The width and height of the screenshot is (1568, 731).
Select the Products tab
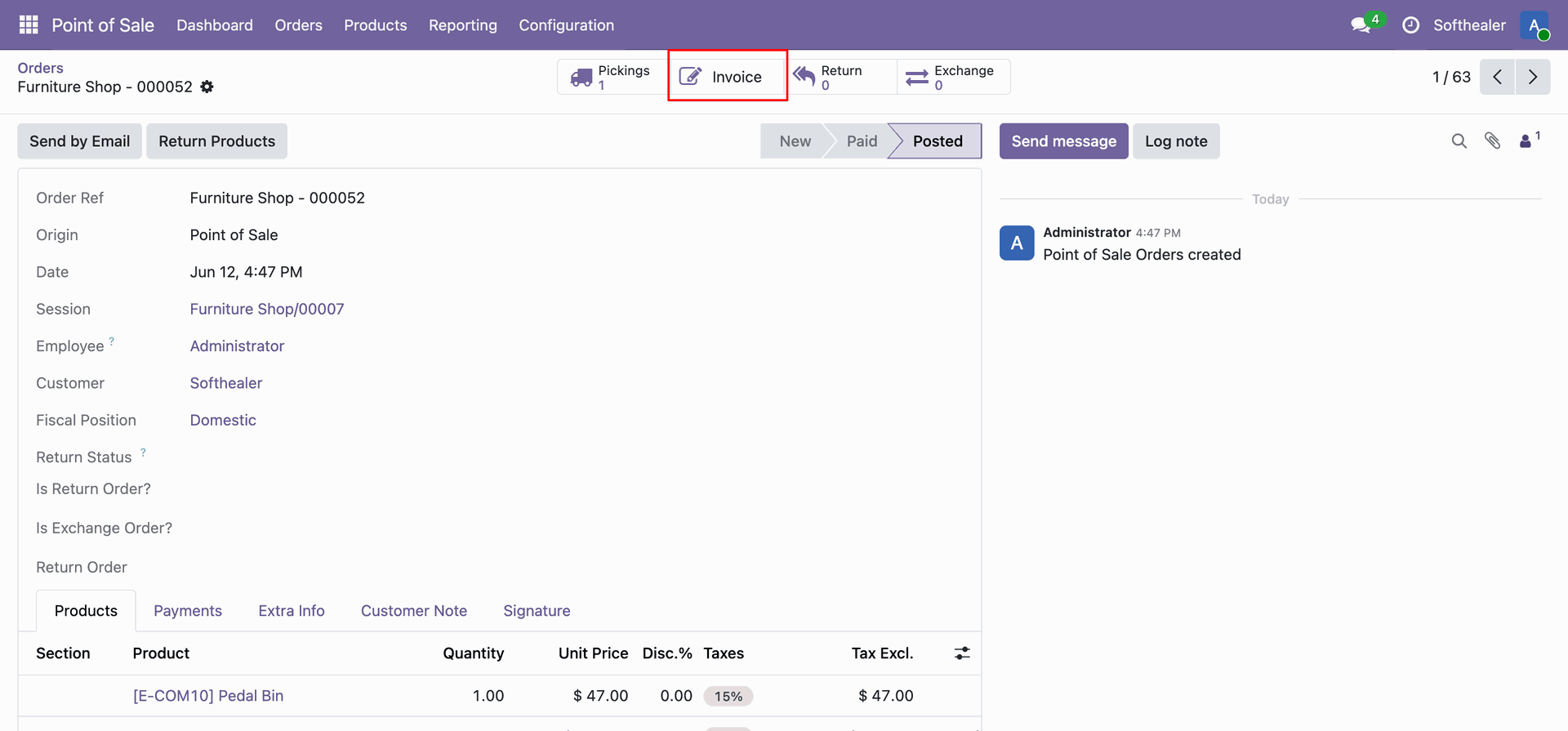[x=86, y=611]
